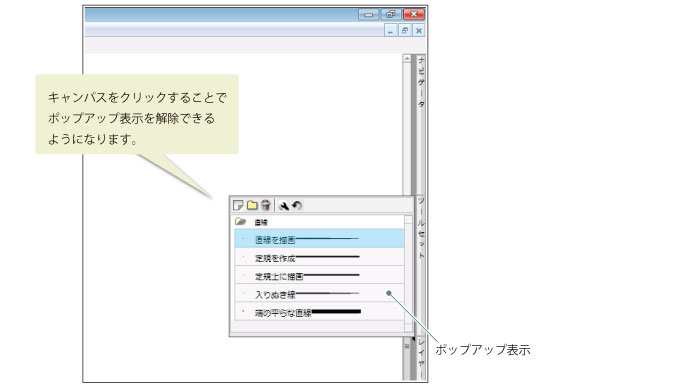This screenshot has height=388, width=696.
Task: Collapse the 直線 folder in the tool list
Action: pyautogui.click(x=240, y=222)
